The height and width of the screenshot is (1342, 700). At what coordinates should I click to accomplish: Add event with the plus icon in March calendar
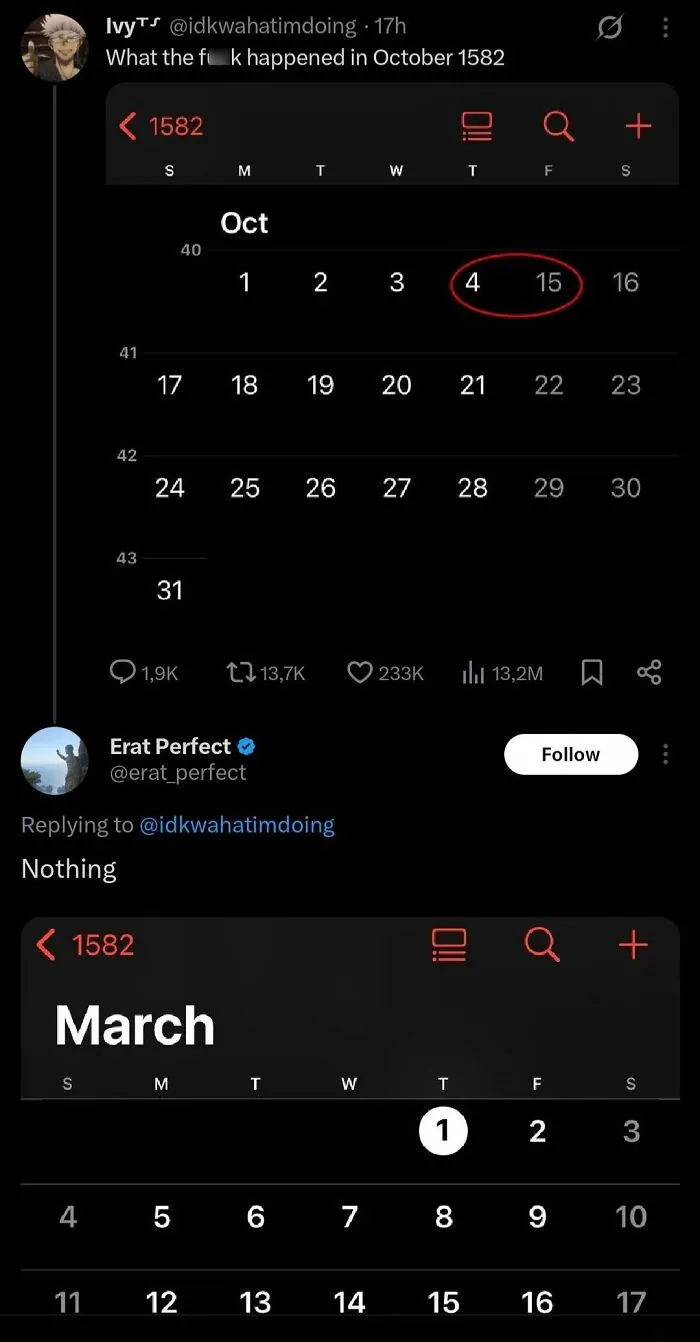(x=633, y=944)
